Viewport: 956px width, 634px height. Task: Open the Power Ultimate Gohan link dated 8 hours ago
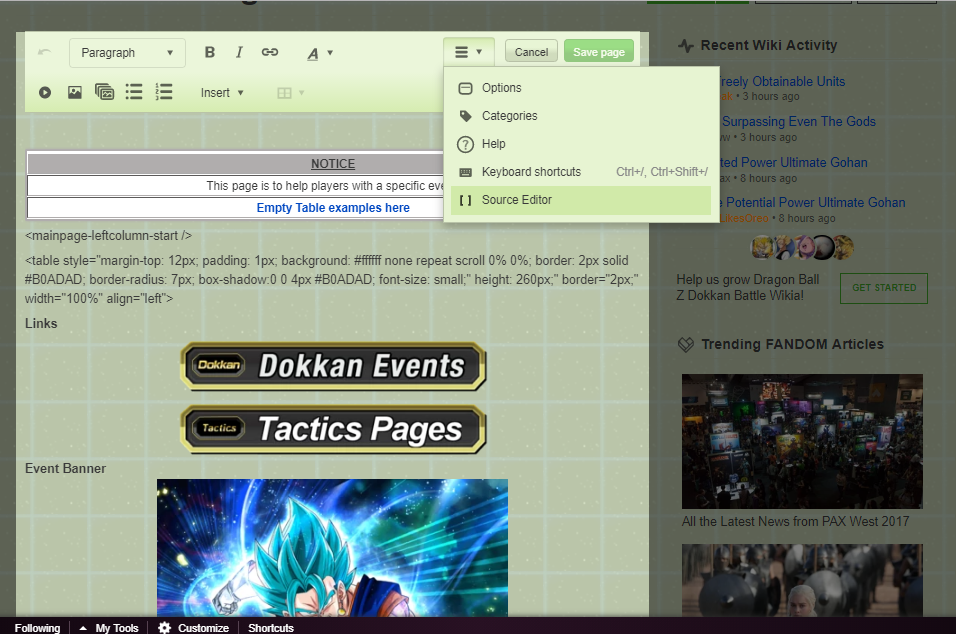[794, 163]
